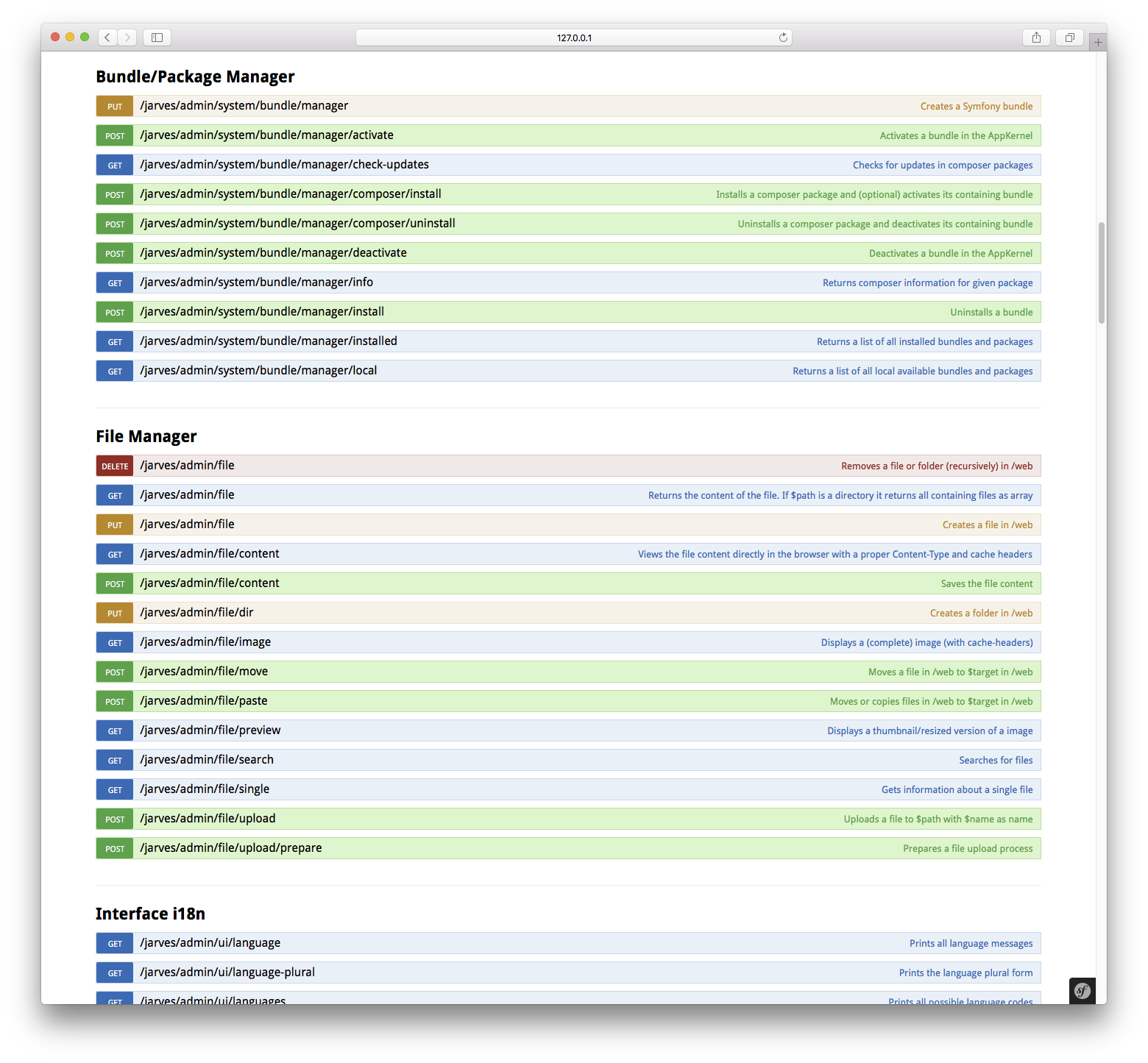1148x1063 pixels.
Task: Click the POST badge for file/content
Action: [x=115, y=583]
